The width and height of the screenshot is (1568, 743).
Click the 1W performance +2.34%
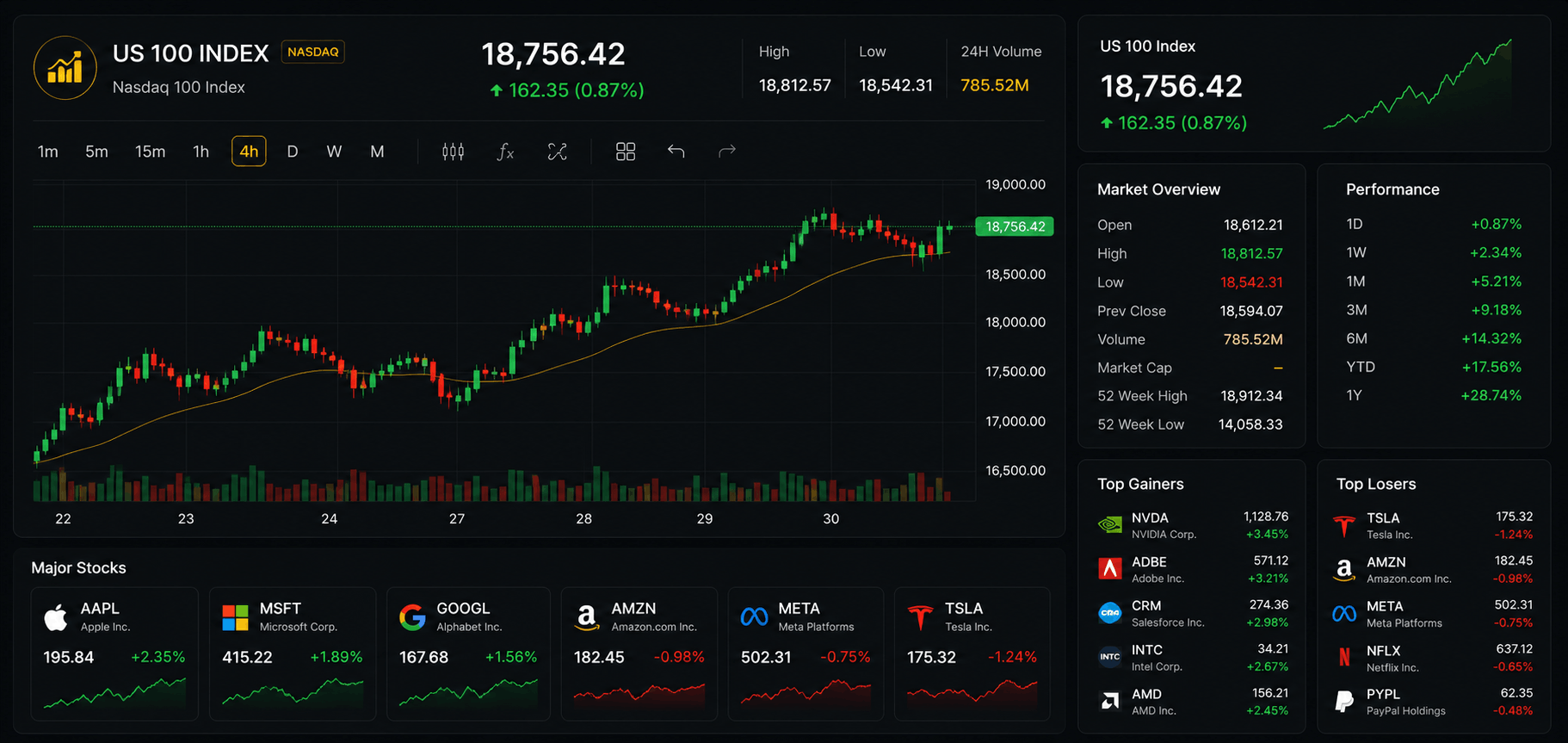1496,252
